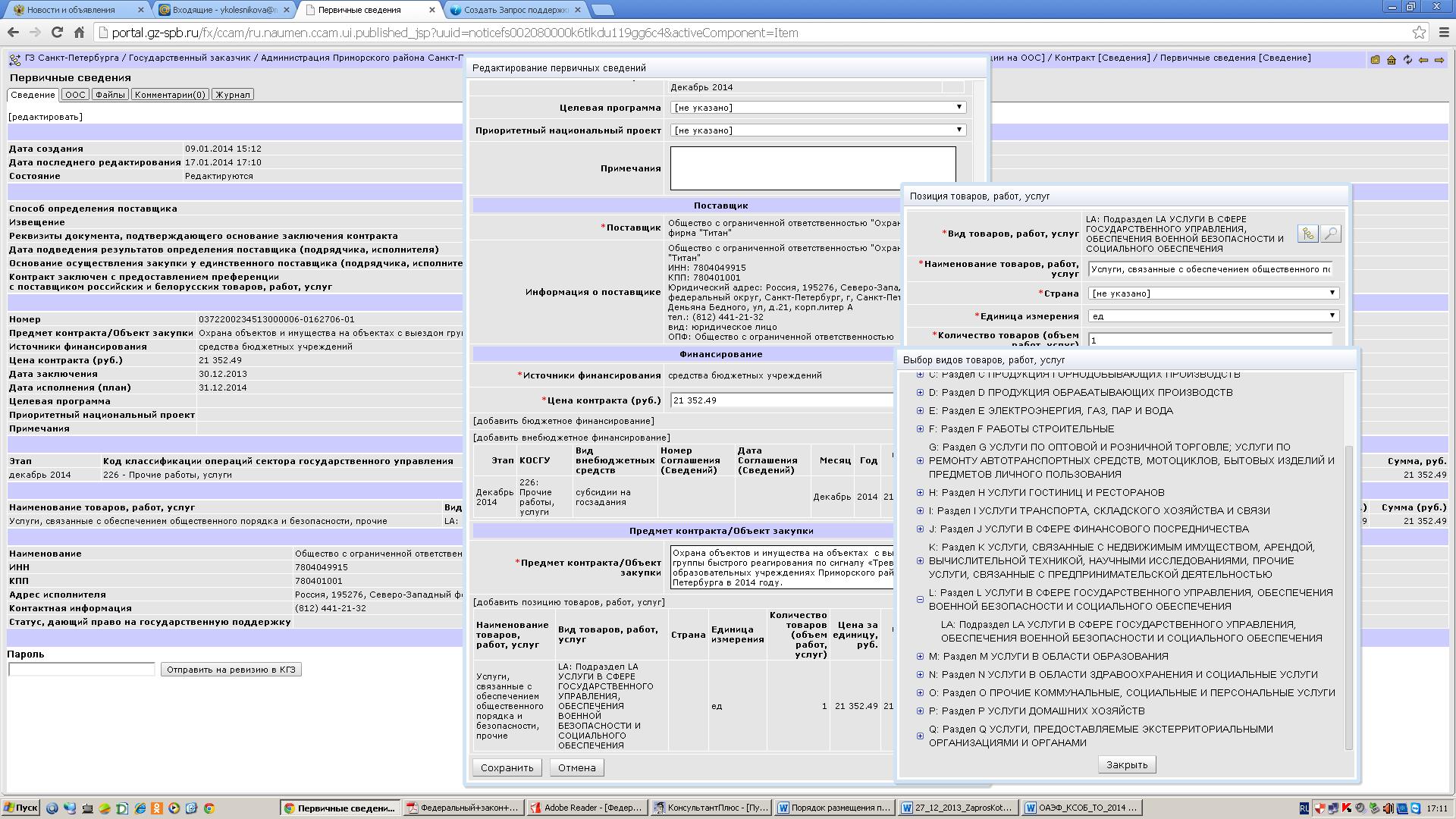Click the tree selection icon for service type

tap(1307, 234)
